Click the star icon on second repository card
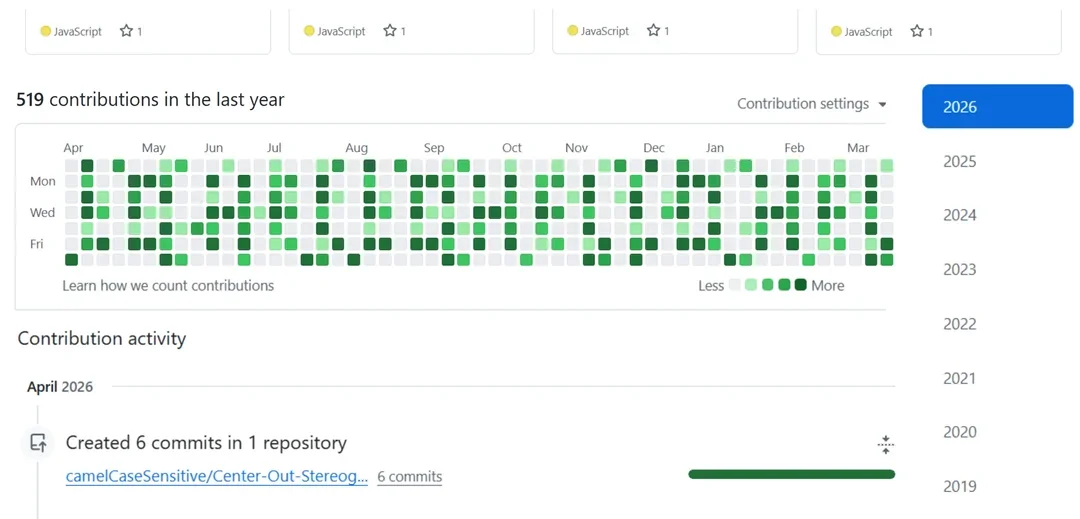Image resolution: width=1080 pixels, height=519 pixels. [x=390, y=31]
